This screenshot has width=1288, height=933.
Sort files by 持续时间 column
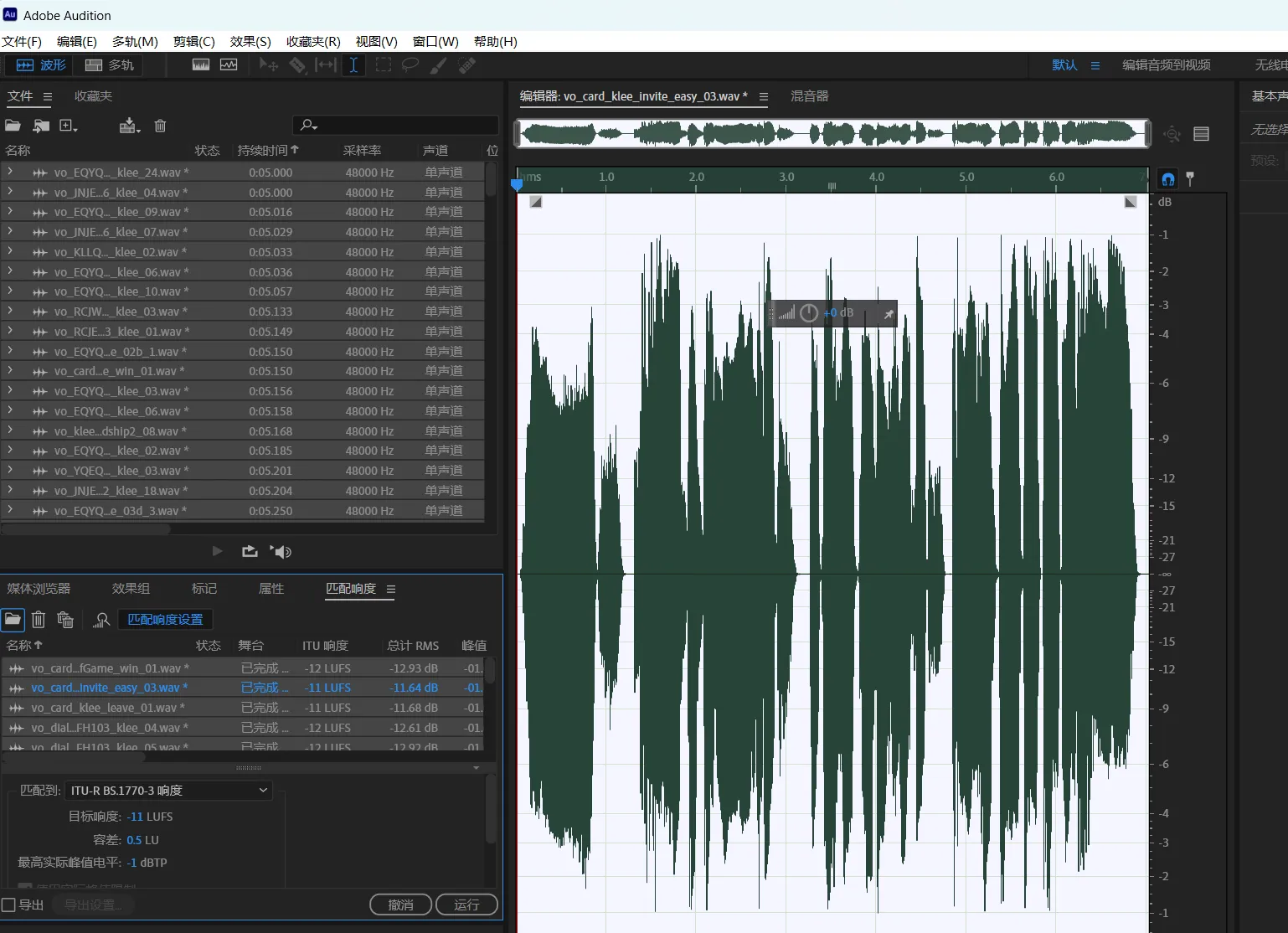tap(268, 150)
